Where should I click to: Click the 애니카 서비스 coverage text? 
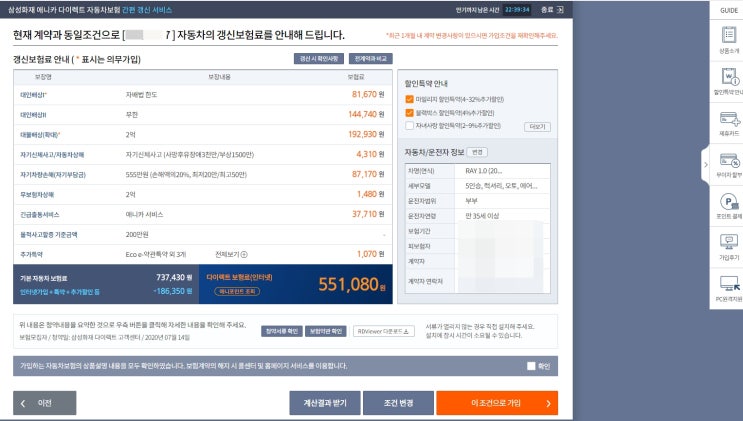coord(144,214)
